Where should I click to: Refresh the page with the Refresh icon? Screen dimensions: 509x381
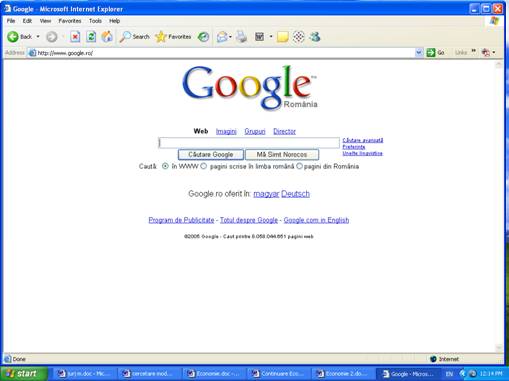[x=91, y=37]
